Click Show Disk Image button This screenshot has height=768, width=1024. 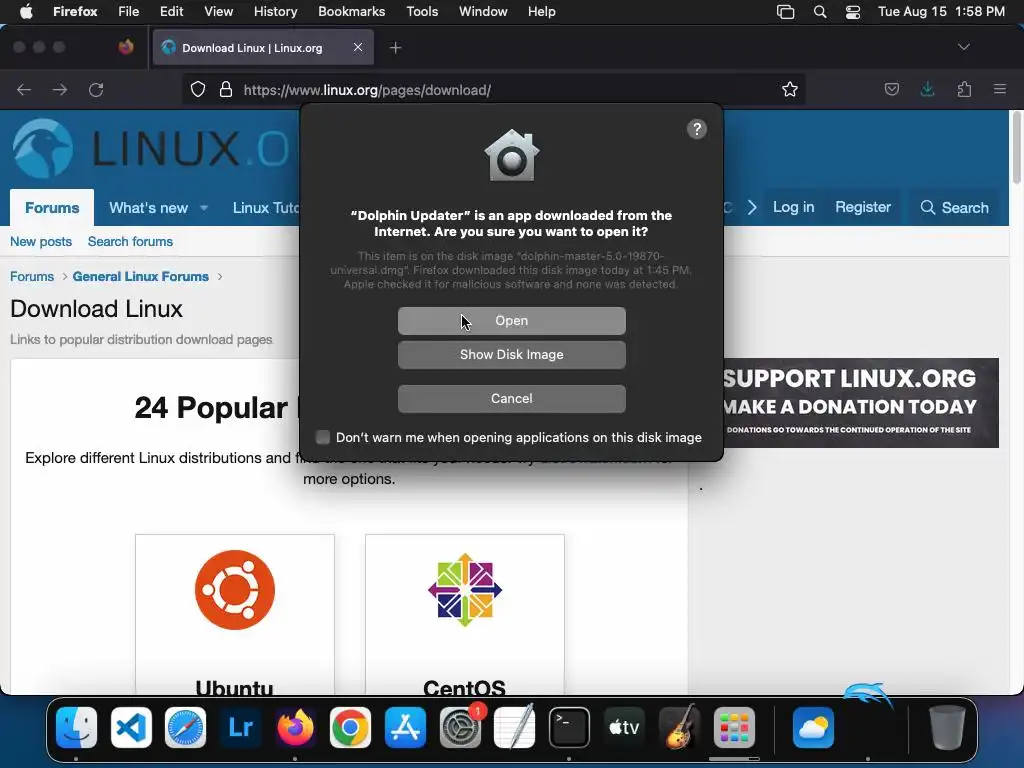click(x=511, y=355)
